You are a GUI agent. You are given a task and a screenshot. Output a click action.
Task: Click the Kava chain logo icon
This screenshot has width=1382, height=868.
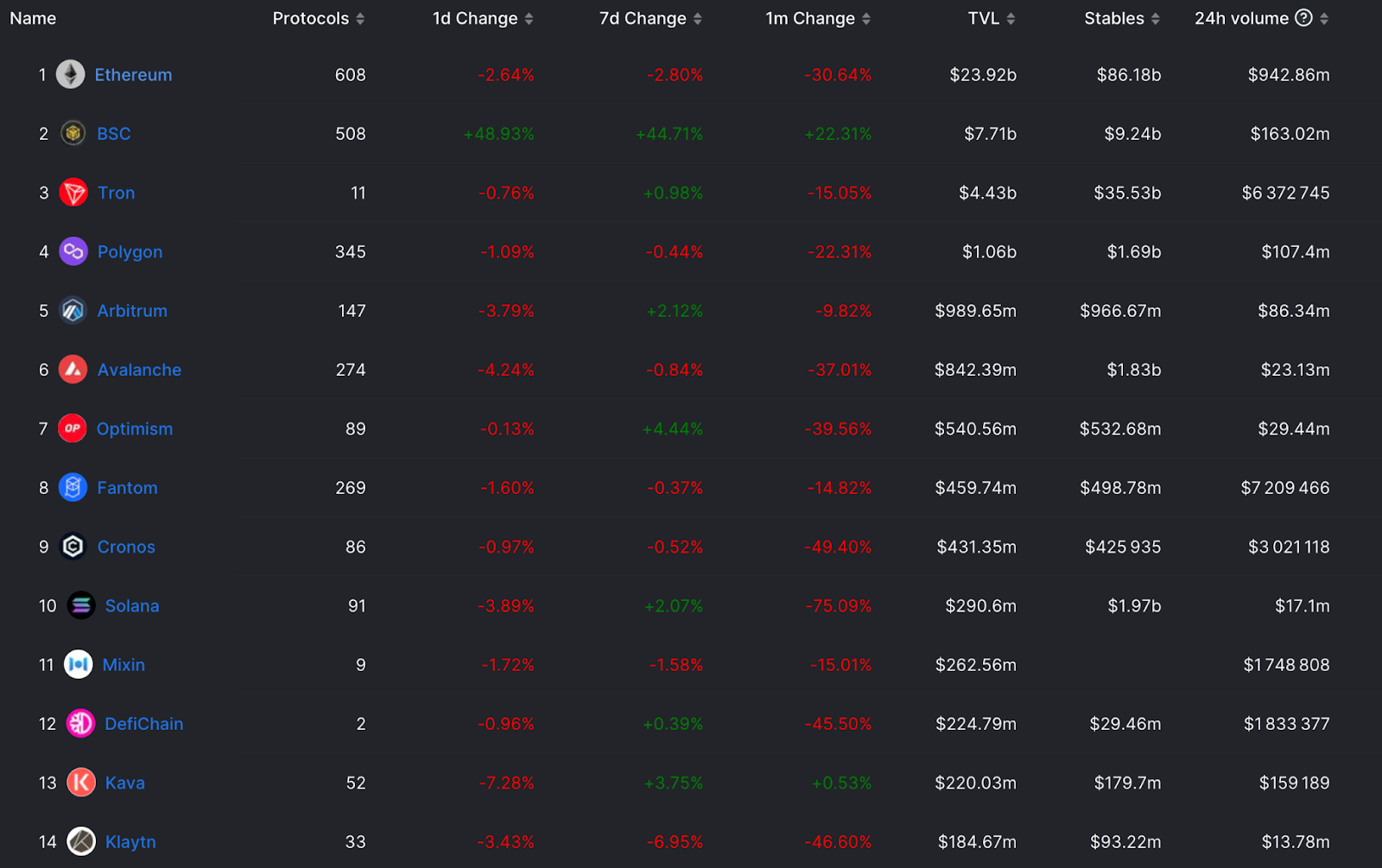tap(81, 782)
